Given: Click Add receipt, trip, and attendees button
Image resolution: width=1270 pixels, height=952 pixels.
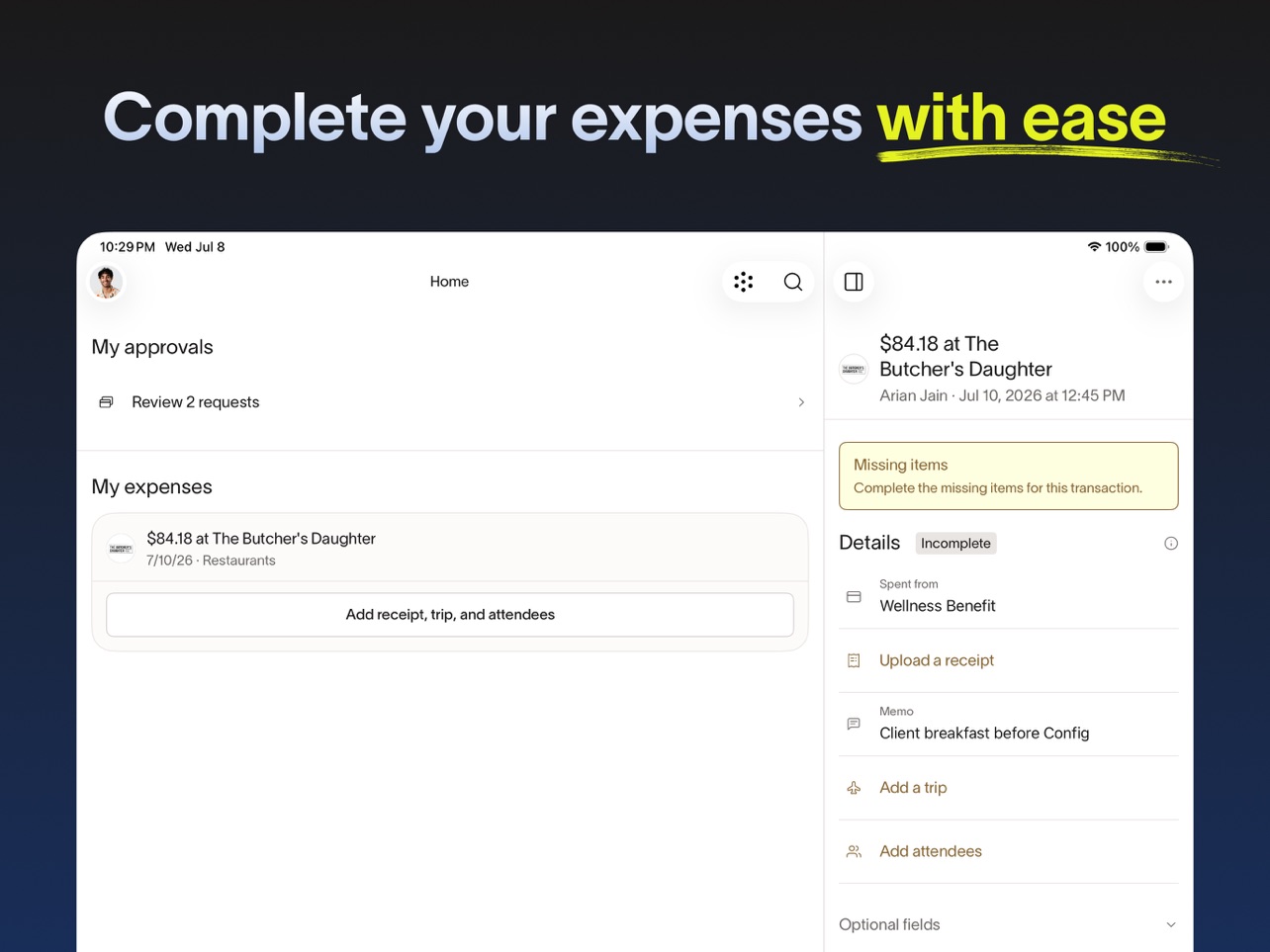Looking at the screenshot, I should [450, 615].
